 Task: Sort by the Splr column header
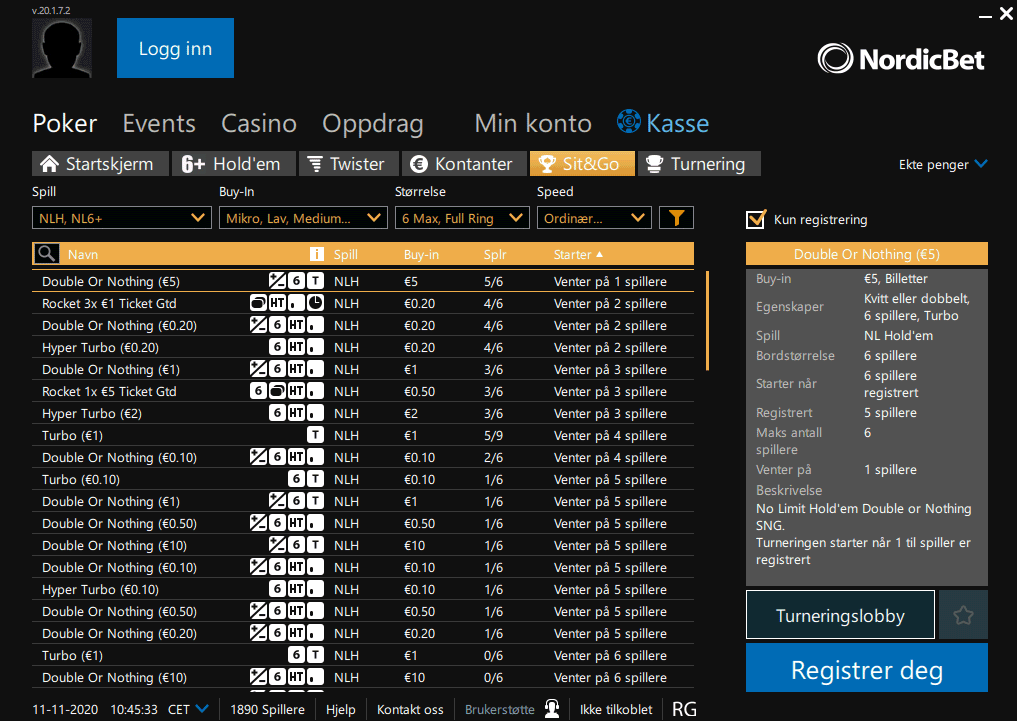(495, 254)
